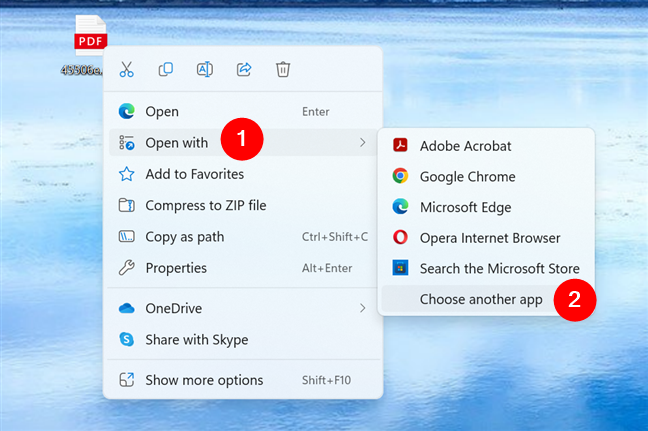Click the Share icon
Image resolution: width=648 pixels, height=431 pixels.
pyautogui.click(x=243, y=69)
